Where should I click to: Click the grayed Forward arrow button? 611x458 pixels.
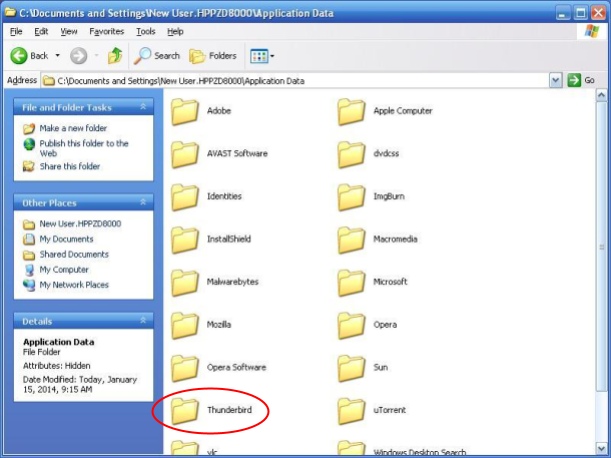(78, 56)
